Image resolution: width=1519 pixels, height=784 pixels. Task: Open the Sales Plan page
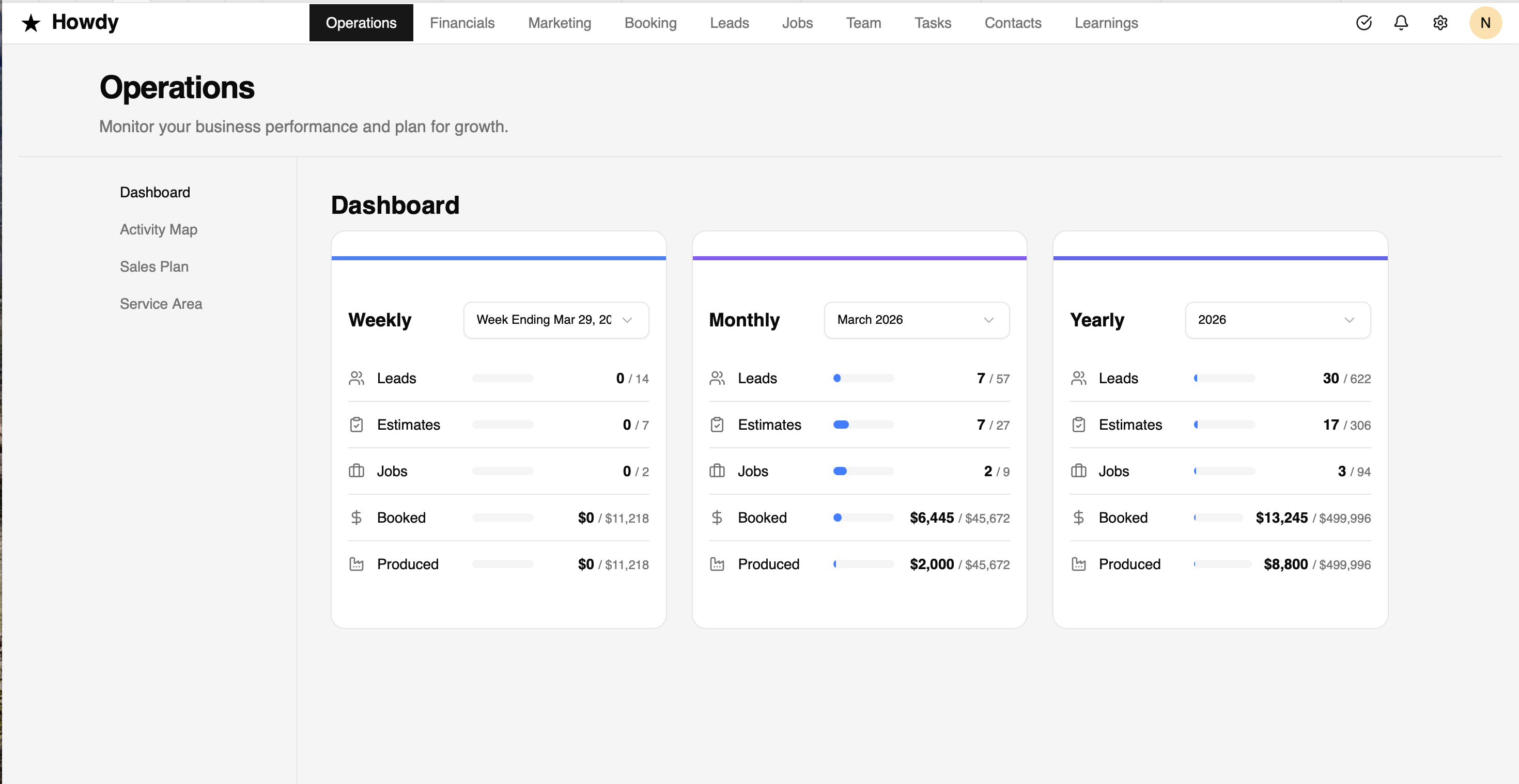pos(154,266)
